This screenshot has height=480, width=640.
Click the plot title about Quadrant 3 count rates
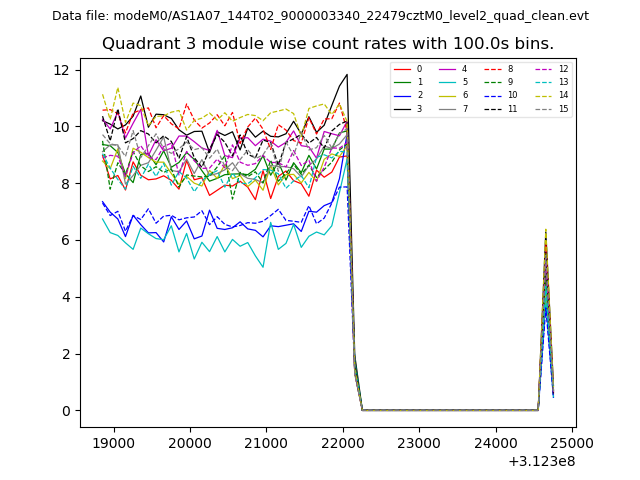tap(328, 44)
